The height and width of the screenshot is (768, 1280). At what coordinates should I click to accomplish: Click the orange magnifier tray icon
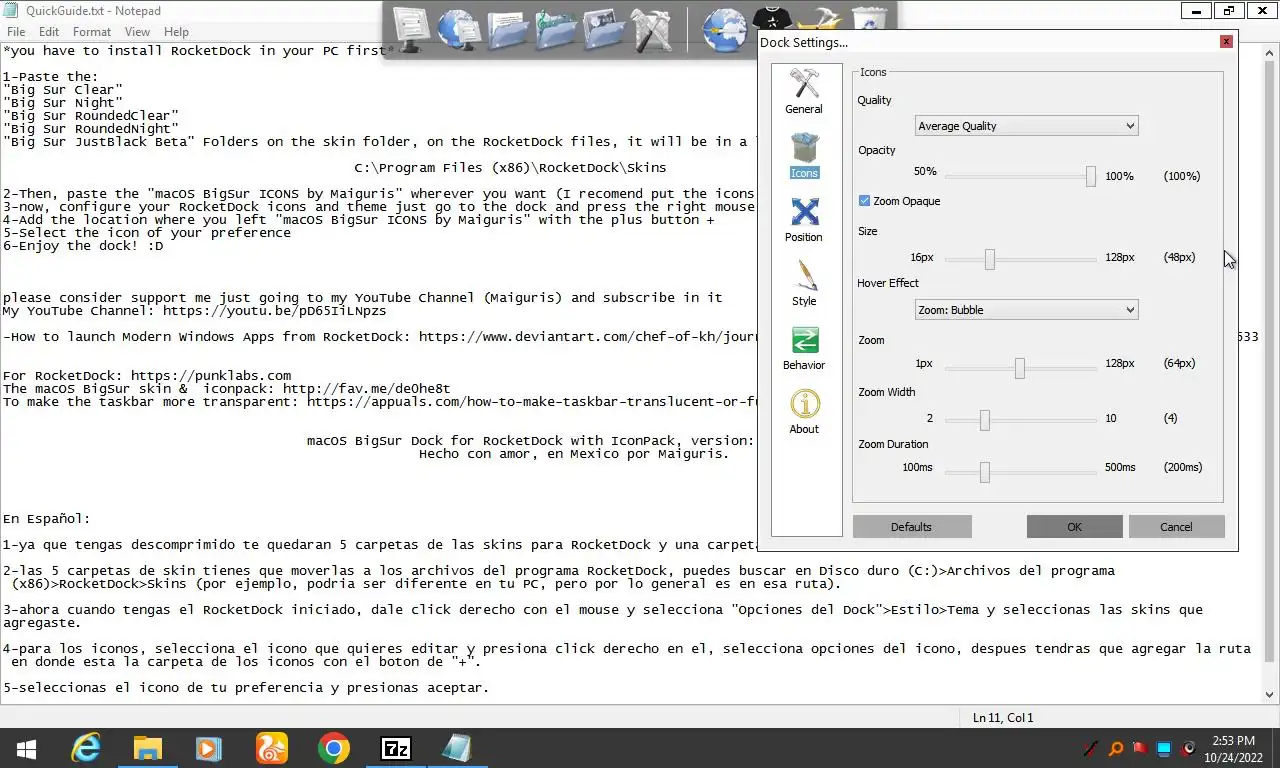point(1115,748)
